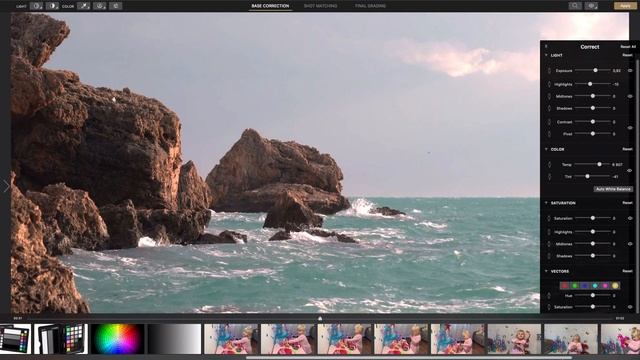The height and width of the screenshot is (360, 640).
Task: Click the left-edge panel expand arrow
Action: (x=6, y=186)
